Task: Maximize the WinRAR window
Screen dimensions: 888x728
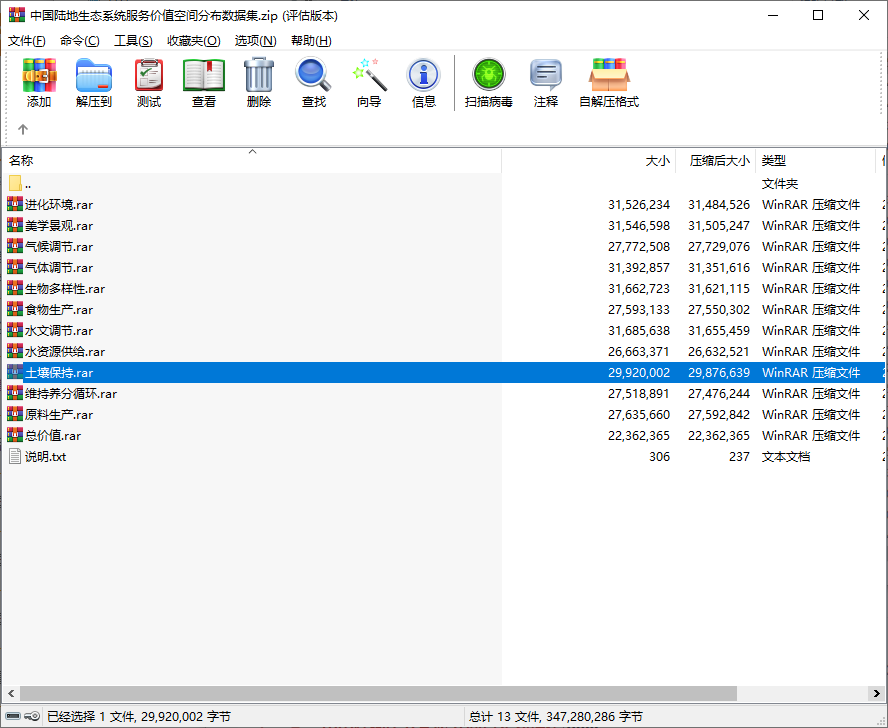Action: [x=818, y=15]
